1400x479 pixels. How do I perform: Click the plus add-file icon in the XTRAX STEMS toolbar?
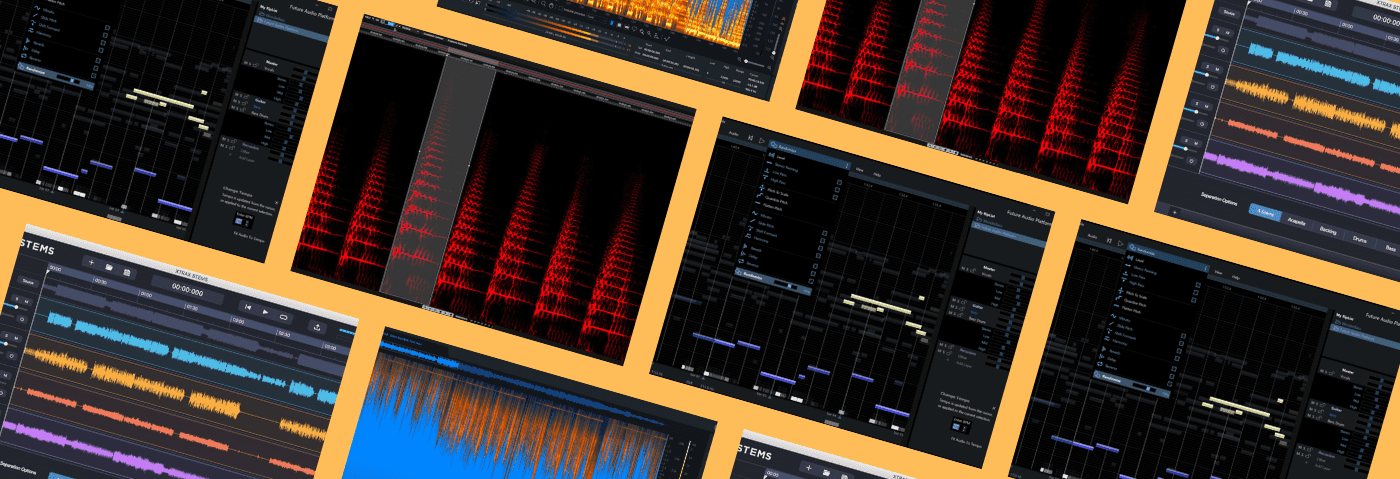(91, 262)
